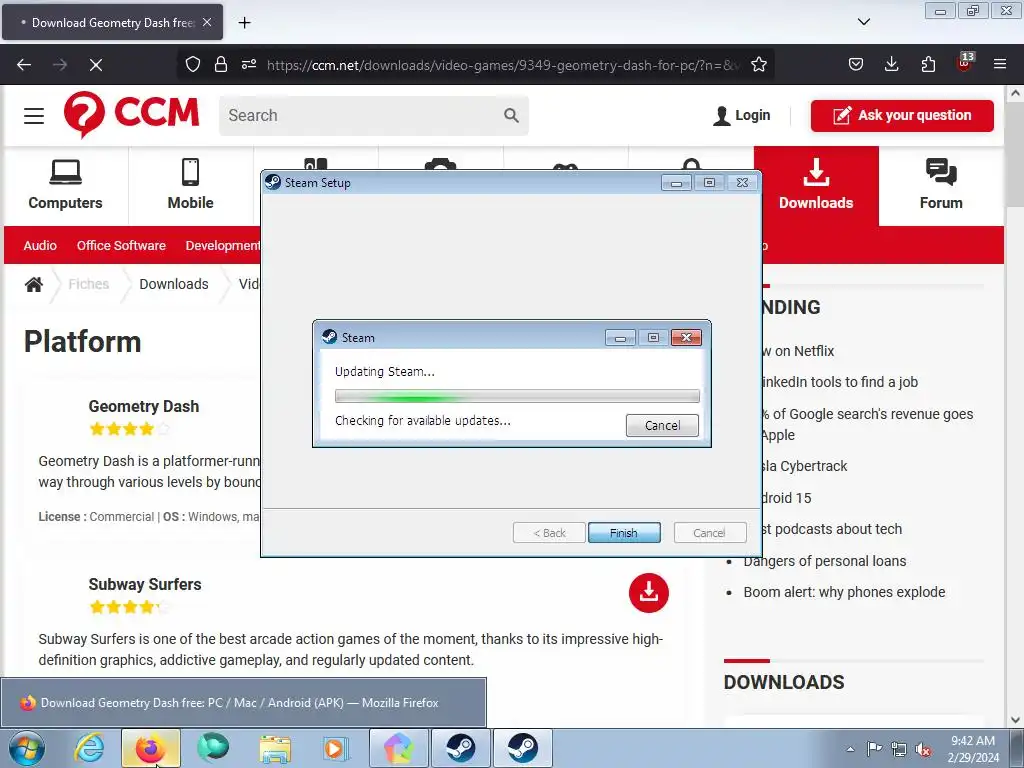Show hidden system tray icons
Viewport: 1024px width, 768px height.
pyautogui.click(x=850, y=749)
